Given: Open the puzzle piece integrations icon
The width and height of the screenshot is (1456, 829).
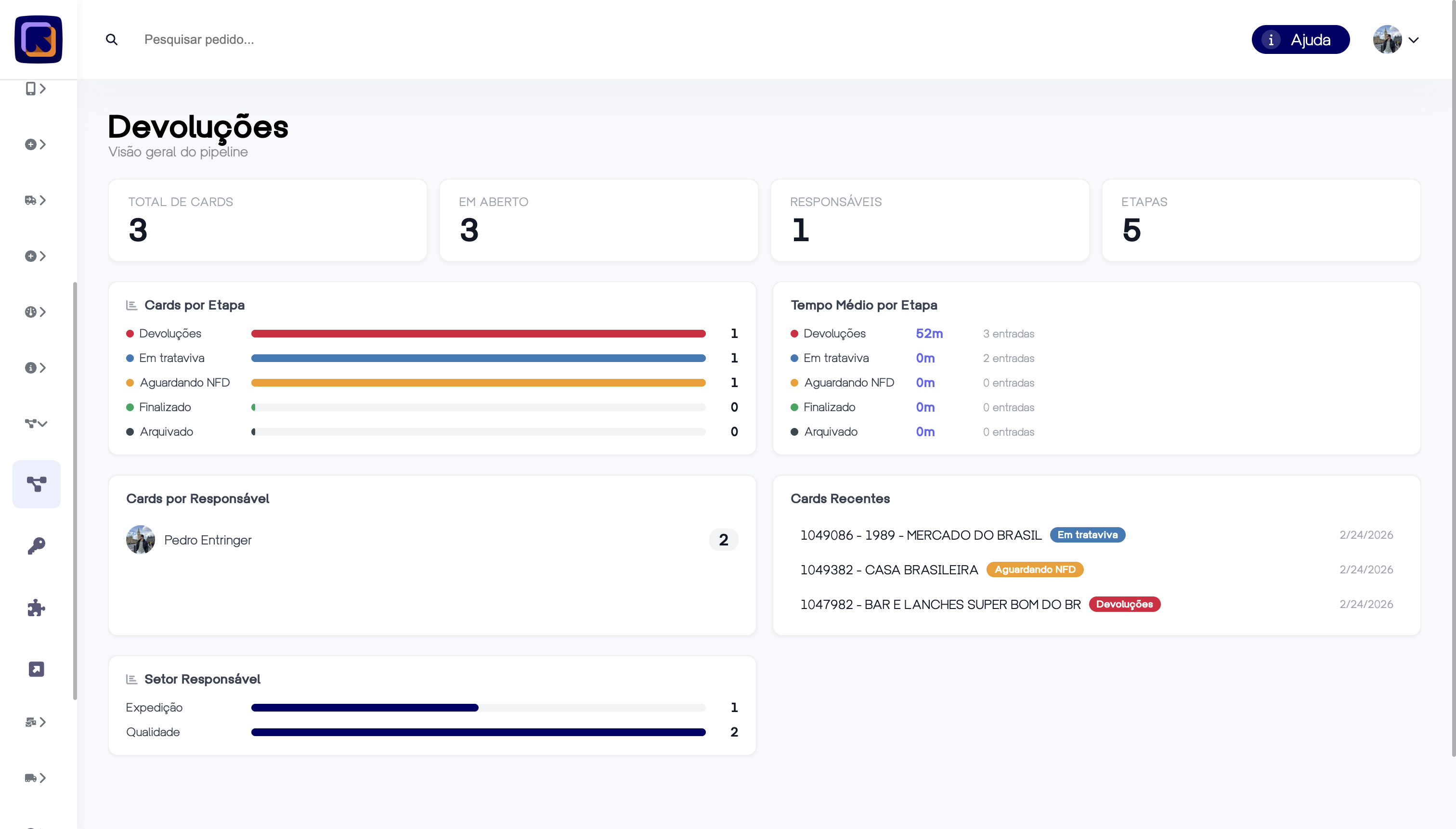Looking at the screenshot, I should point(36,608).
